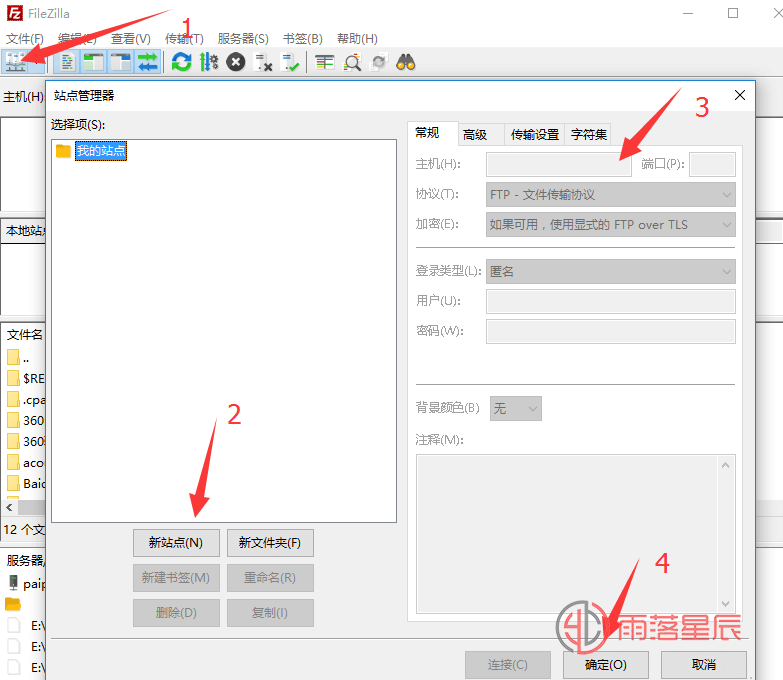Open the Site Manager toolbar icon
Screen dimensions: 783x680
[x=15, y=62]
